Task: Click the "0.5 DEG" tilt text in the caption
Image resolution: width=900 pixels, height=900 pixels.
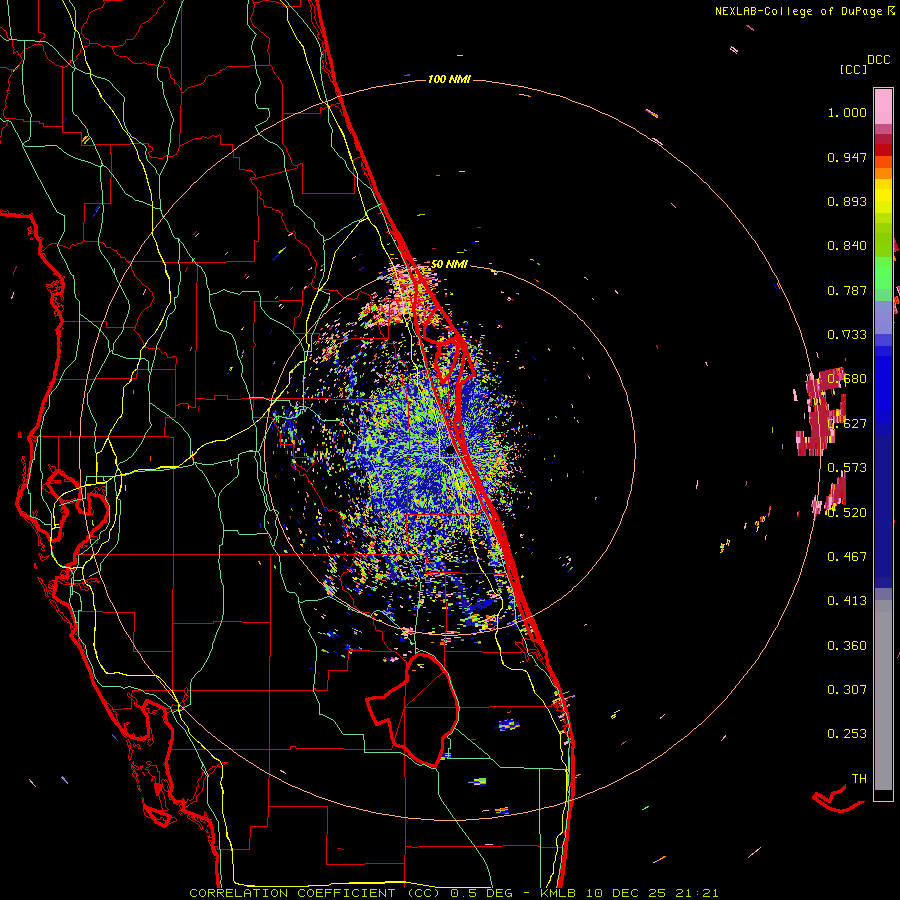Action: [481, 893]
